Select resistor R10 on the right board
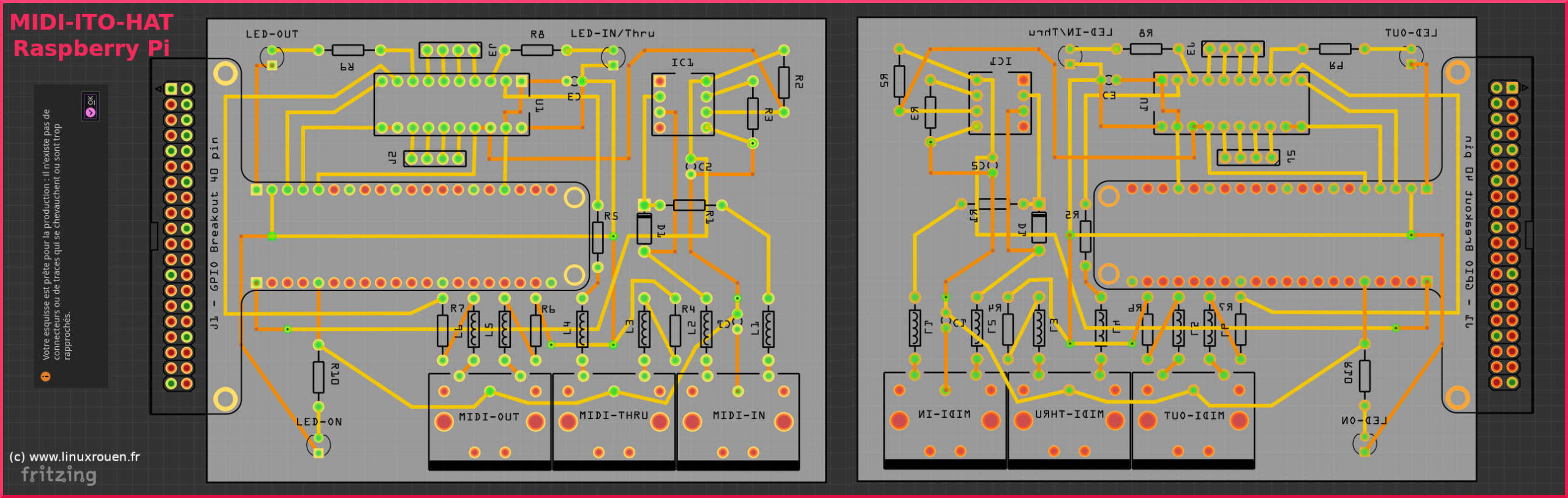Viewport: 1568px width, 498px height. coord(1365,375)
